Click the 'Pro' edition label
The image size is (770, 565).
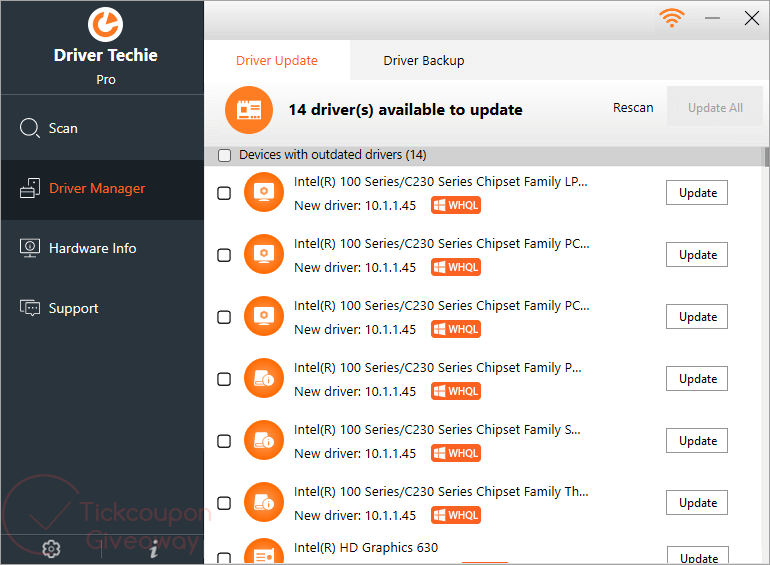[106, 80]
